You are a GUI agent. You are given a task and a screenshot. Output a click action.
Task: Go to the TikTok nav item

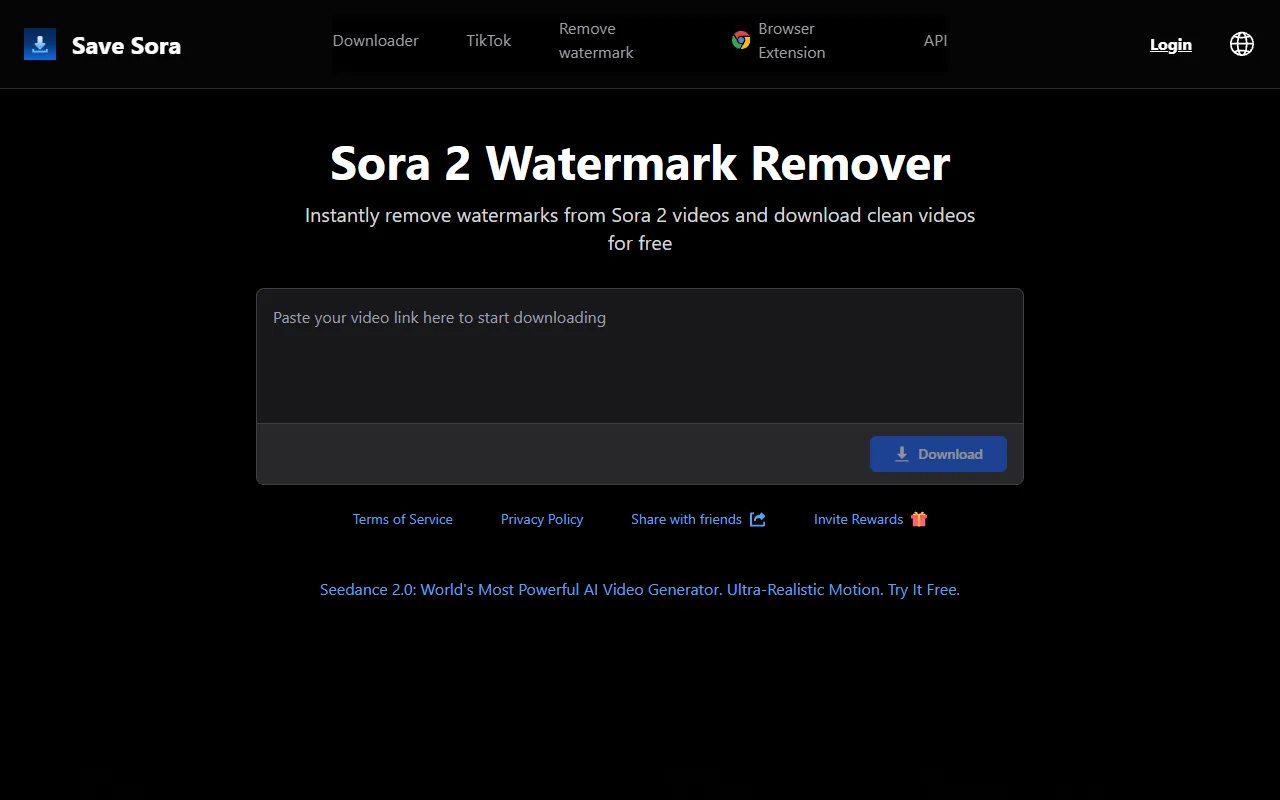click(x=488, y=41)
